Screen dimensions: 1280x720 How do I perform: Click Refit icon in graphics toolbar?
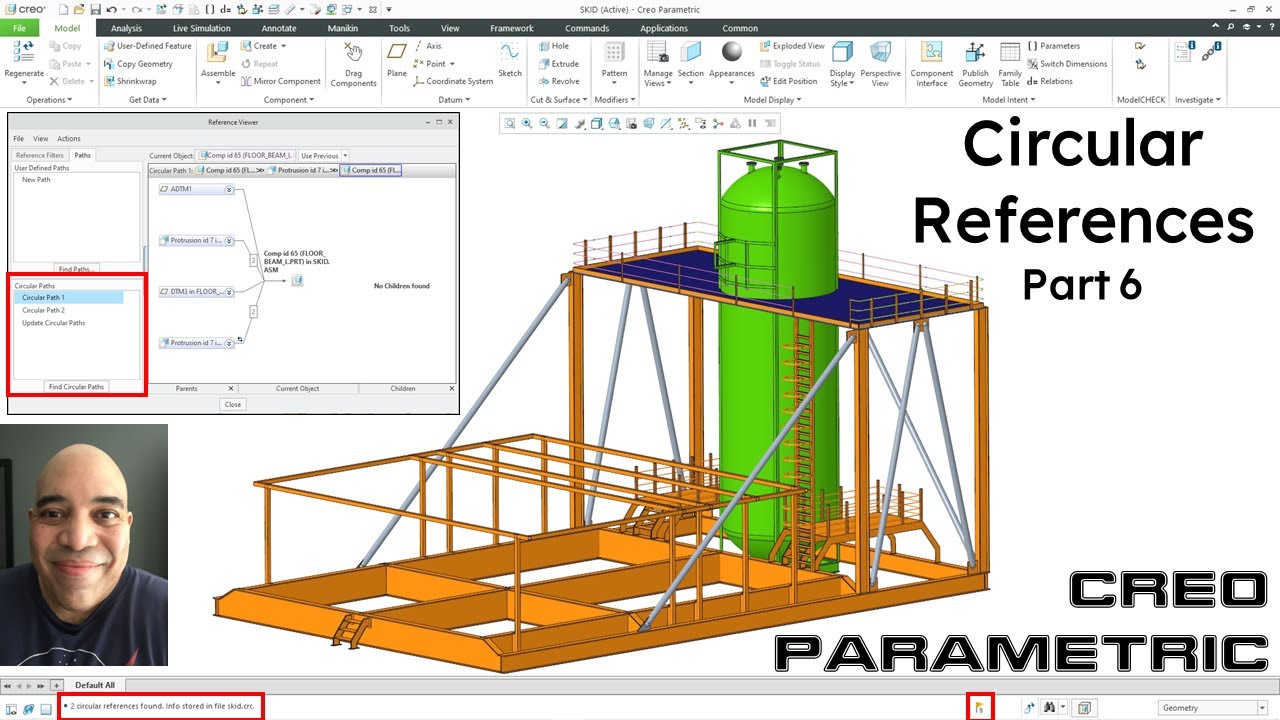(x=509, y=124)
